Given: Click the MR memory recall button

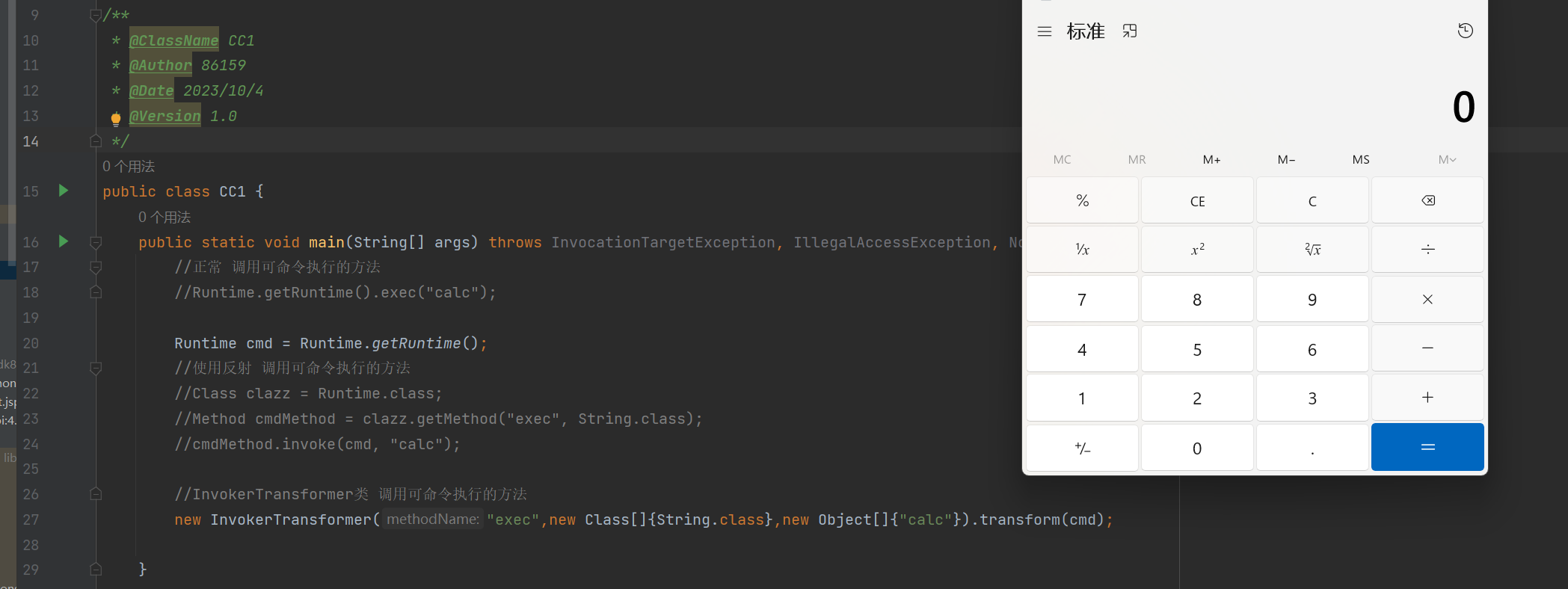Looking at the screenshot, I should coord(1137,159).
